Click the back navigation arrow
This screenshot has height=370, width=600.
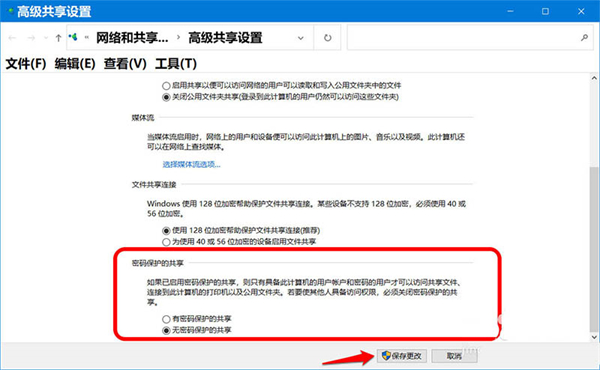point(12,37)
